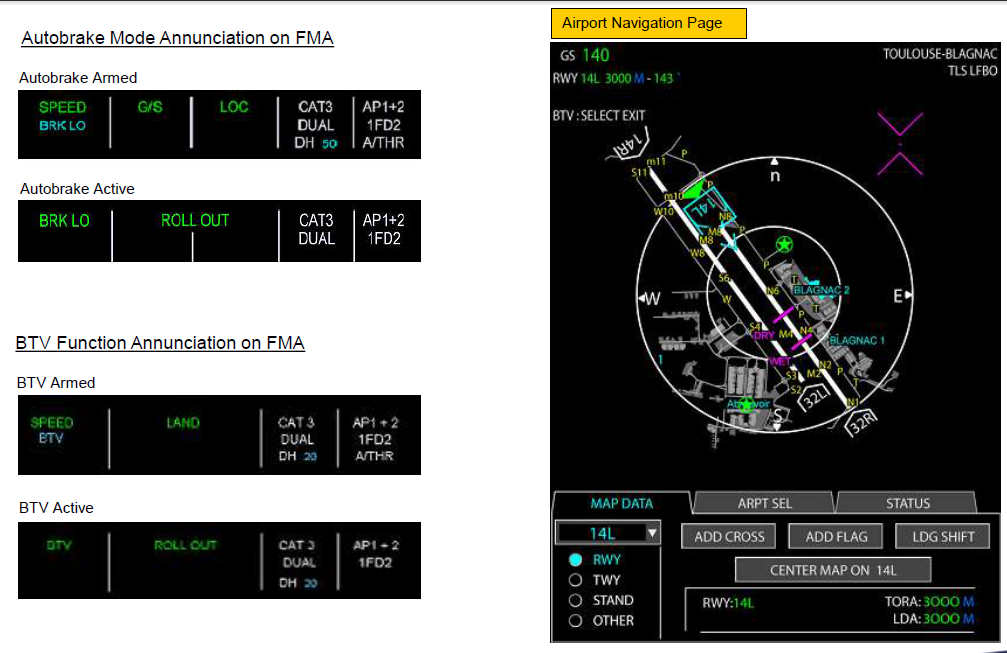This screenshot has width=1007, height=653.
Task: Click the LDG SHIFT button
Action: coord(943,537)
